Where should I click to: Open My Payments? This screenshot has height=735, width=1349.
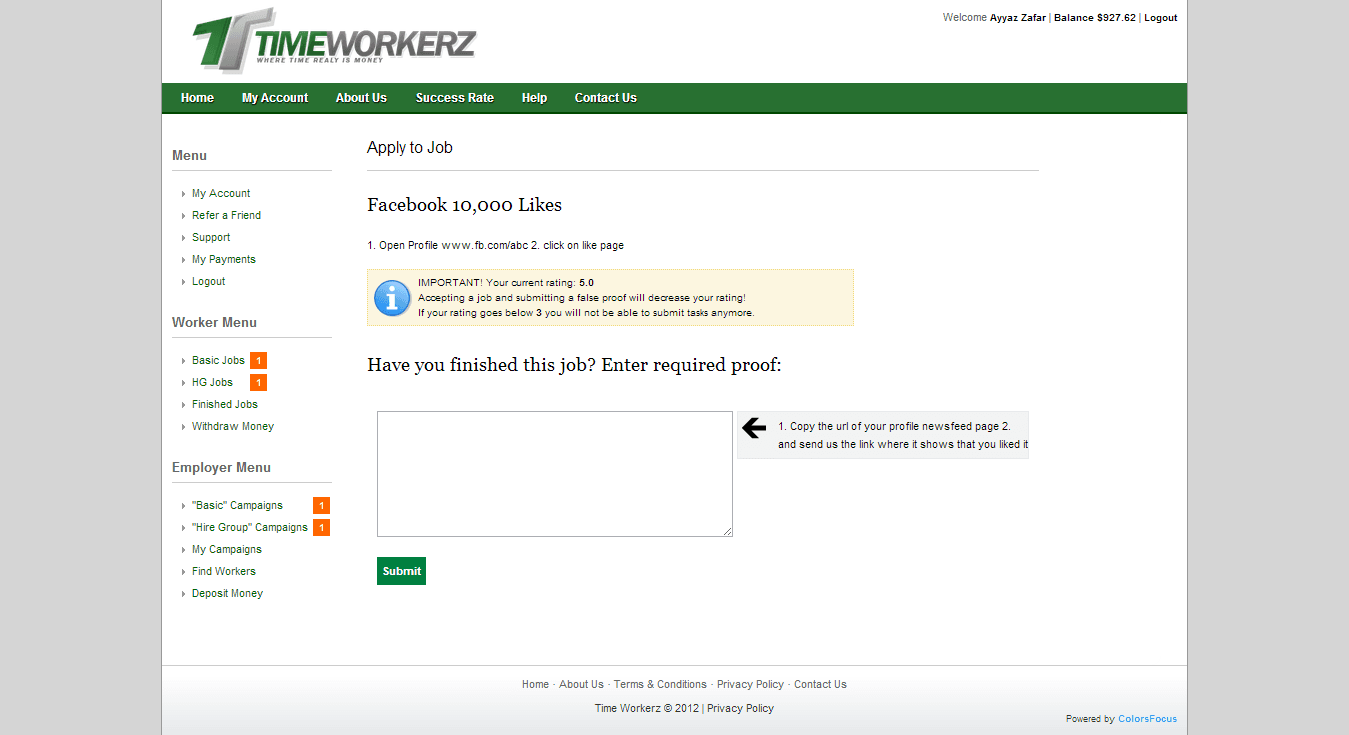click(x=224, y=260)
